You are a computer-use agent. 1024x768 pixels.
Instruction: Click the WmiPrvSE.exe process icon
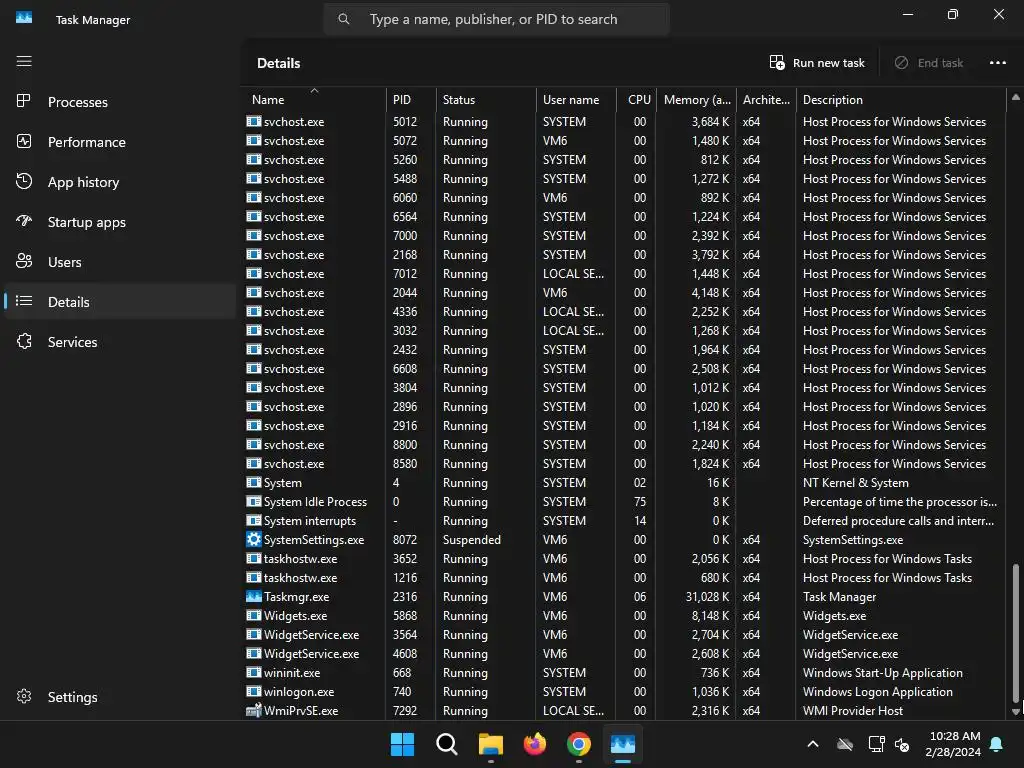tap(253, 711)
